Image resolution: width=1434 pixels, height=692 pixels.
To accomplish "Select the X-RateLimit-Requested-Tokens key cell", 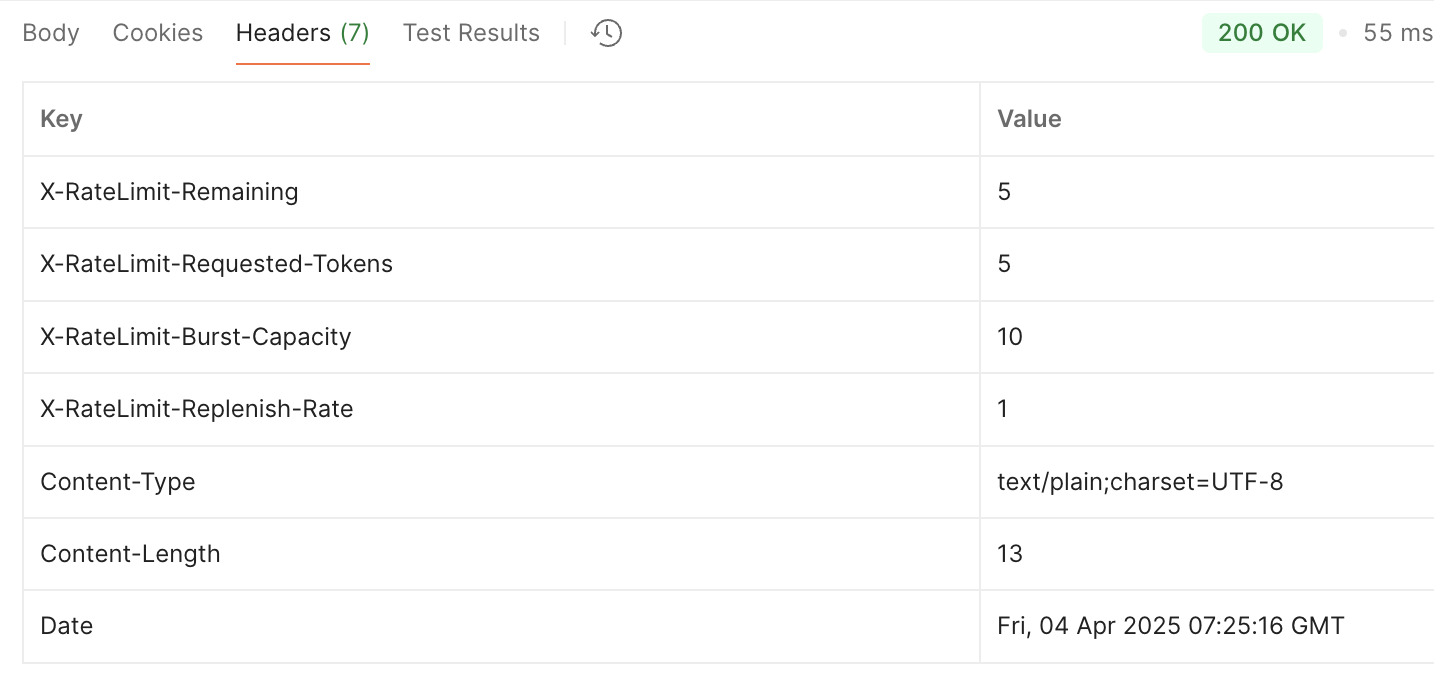I will coord(501,264).
